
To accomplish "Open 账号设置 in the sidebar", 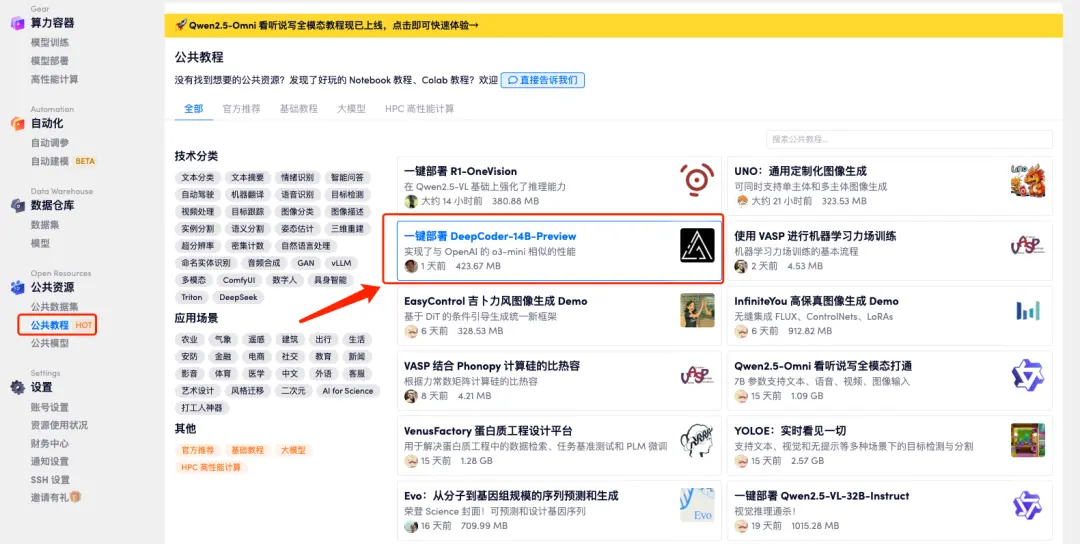I will (50, 407).
